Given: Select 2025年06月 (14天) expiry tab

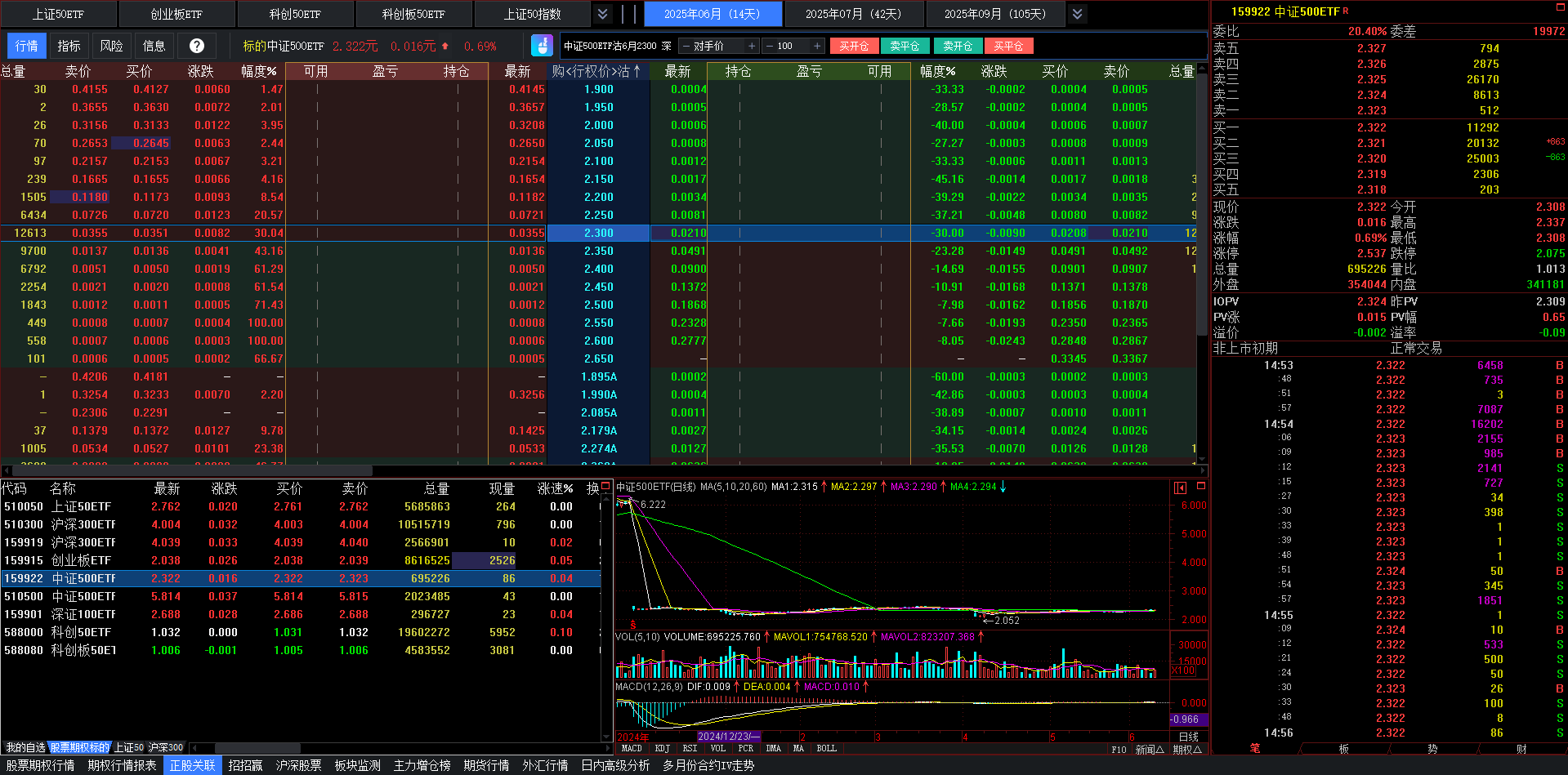Looking at the screenshot, I should pos(713,14).
